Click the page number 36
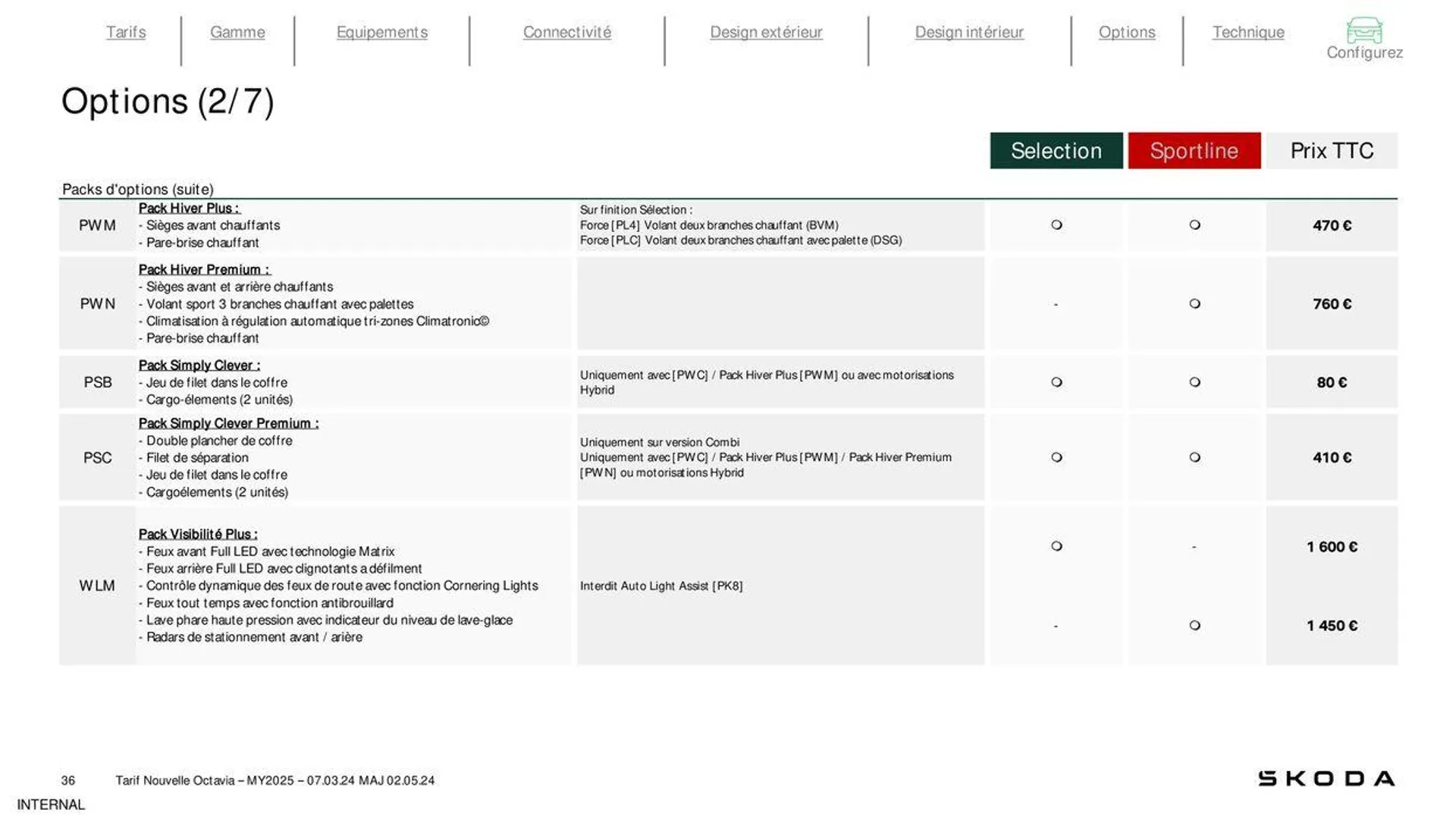 (68, 780)
